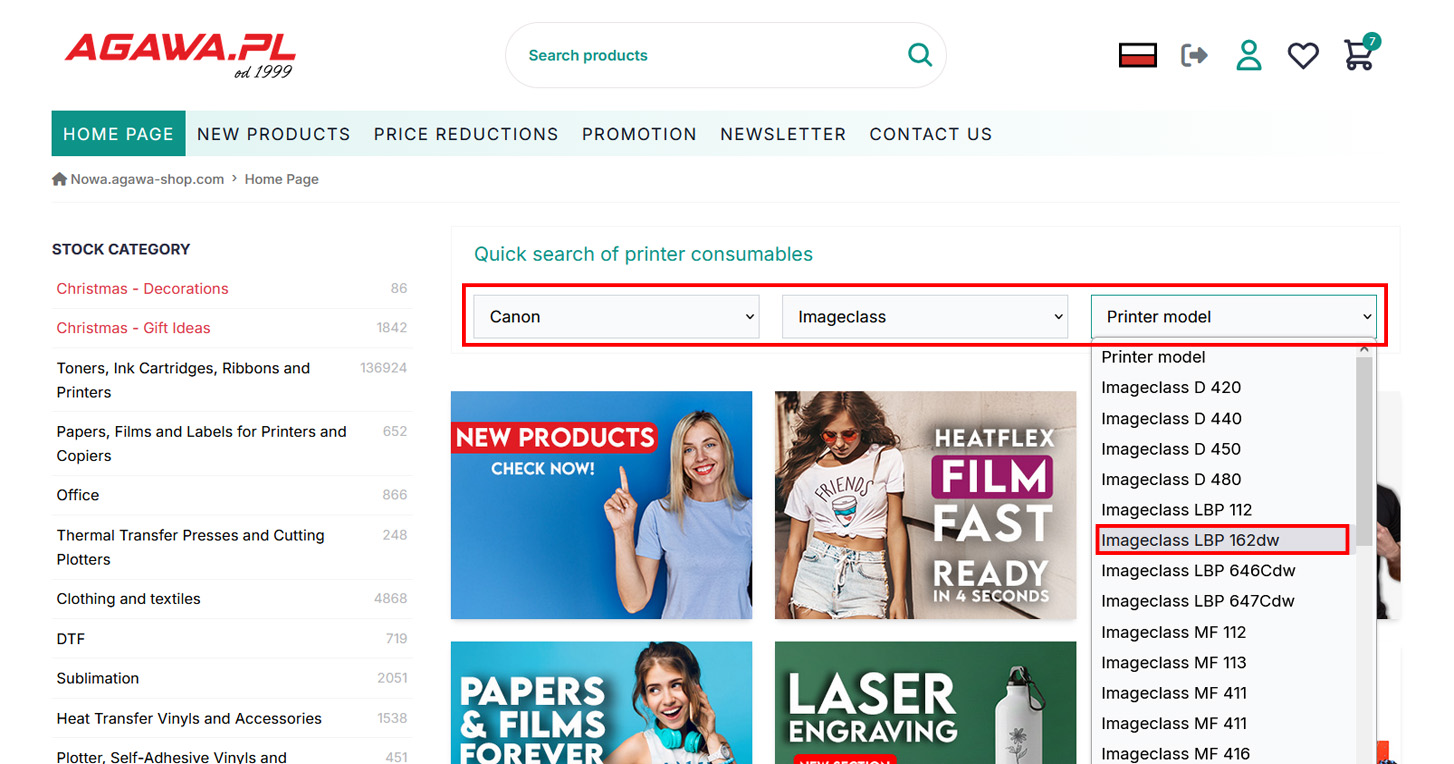Switch language with the Polish flag icon

tap(1137, 55)
